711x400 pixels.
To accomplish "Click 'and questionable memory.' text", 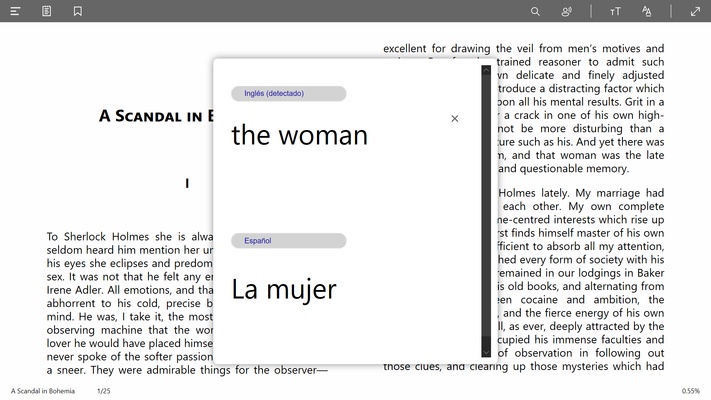I will coord(564,169).
